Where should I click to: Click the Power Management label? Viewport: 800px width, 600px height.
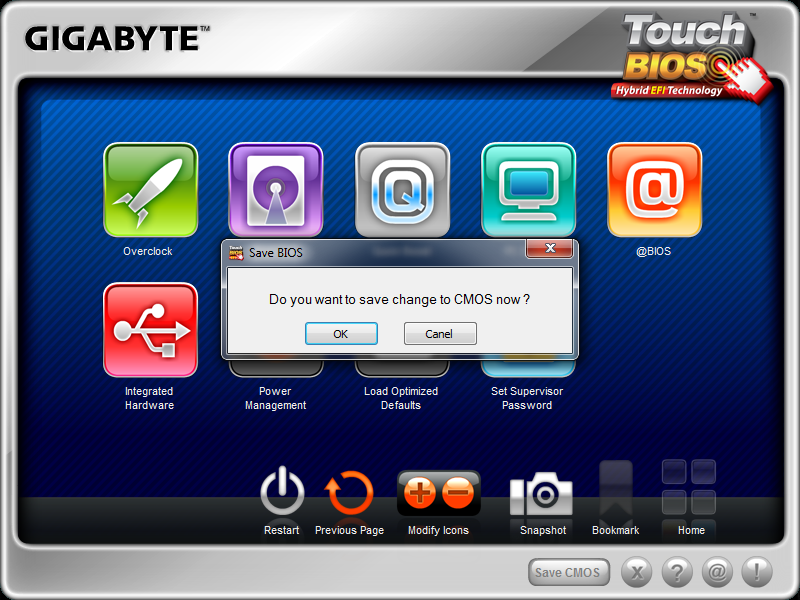276,398
